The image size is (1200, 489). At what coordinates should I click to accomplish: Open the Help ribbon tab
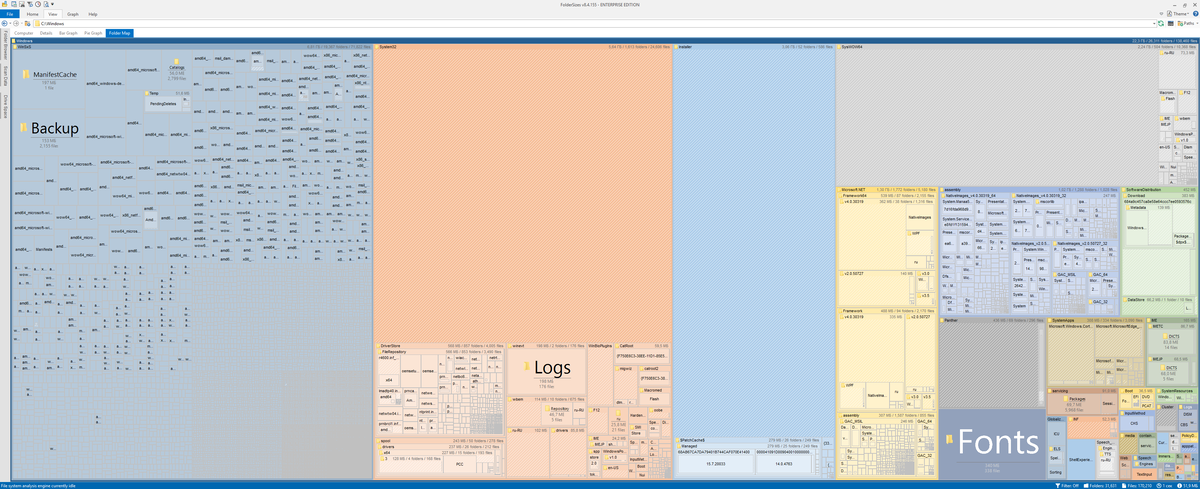coord(93,14)
